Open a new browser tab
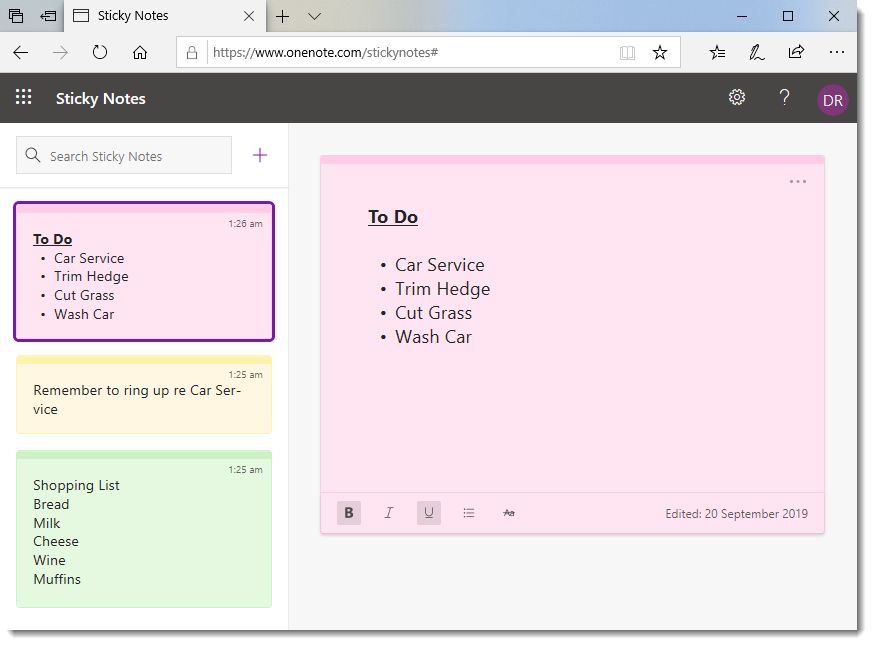Viewport: 872px width, 645px height. [283, 17]
